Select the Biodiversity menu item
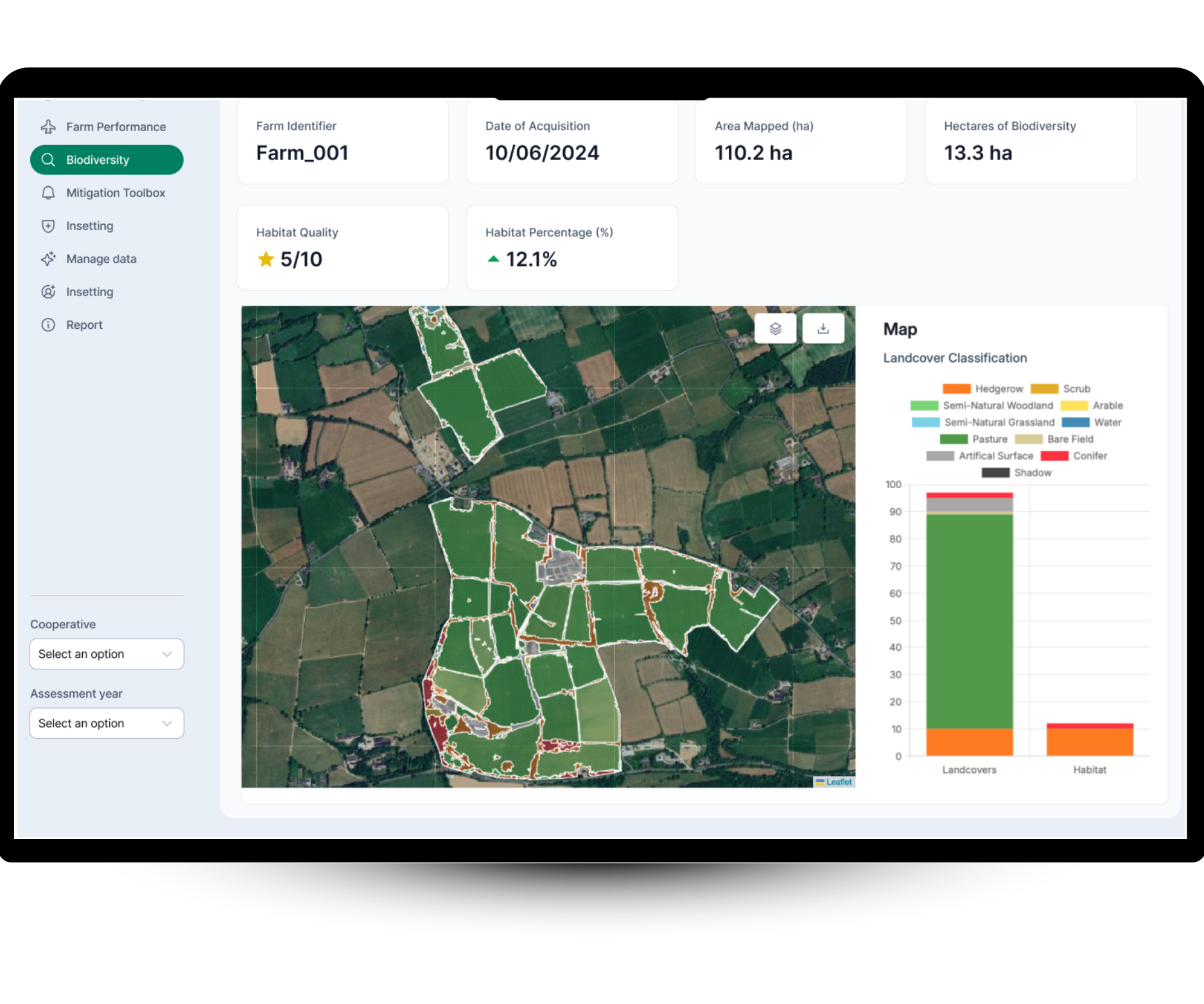The width and height of the screenshot is (1204, 1004). [x=107, y=159]
